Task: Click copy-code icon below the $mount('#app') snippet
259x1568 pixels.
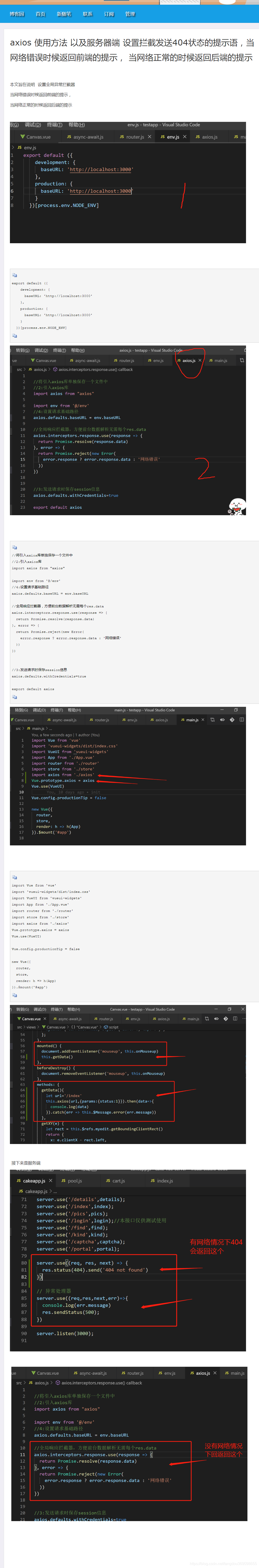Action: [15, 995]
